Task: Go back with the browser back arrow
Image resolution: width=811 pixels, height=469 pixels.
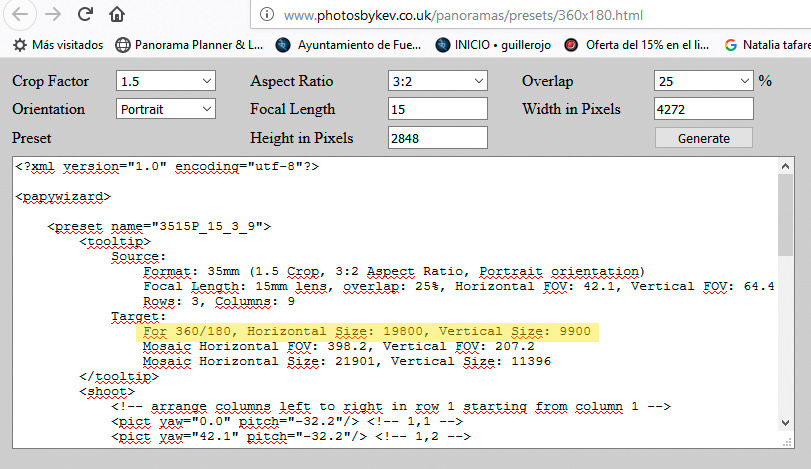Action: click(20, 14)
